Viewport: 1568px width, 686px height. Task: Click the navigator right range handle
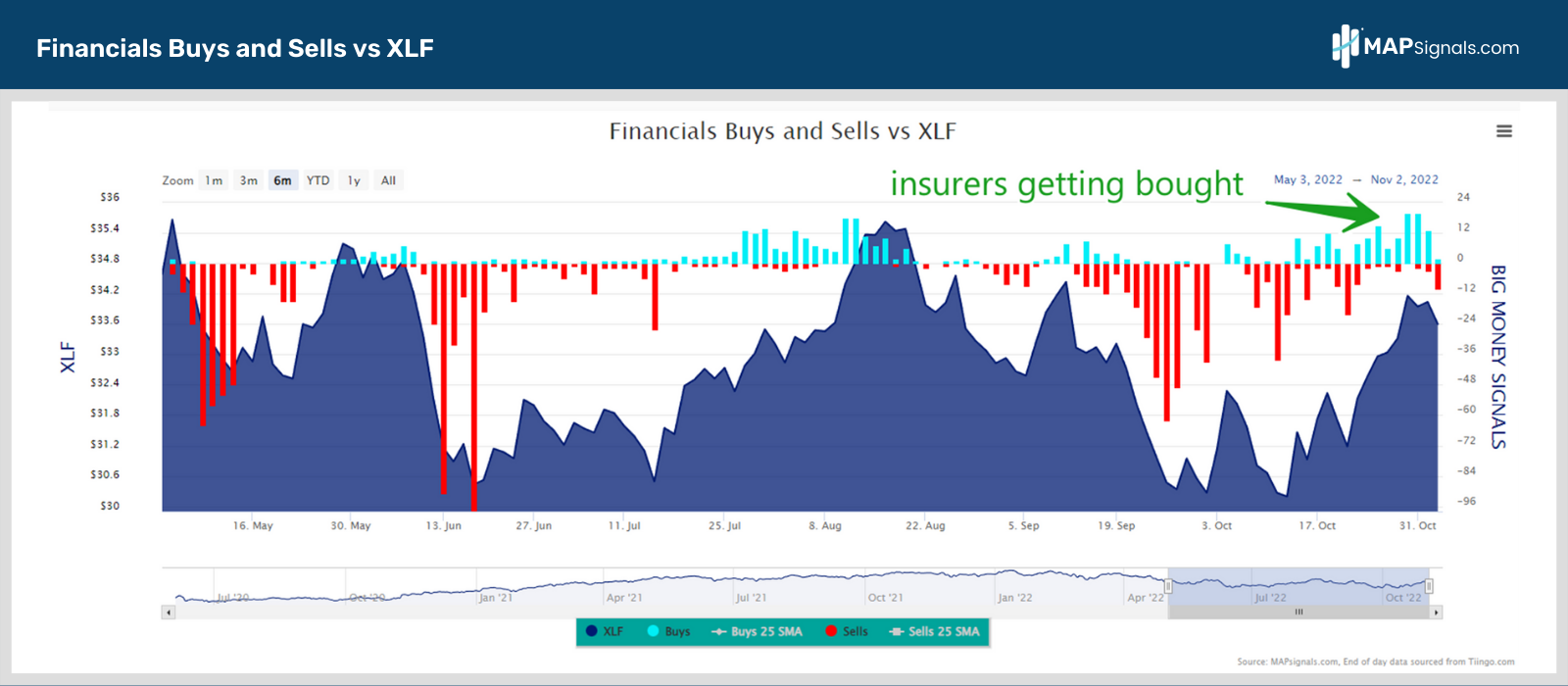(x=1429, y=586)
